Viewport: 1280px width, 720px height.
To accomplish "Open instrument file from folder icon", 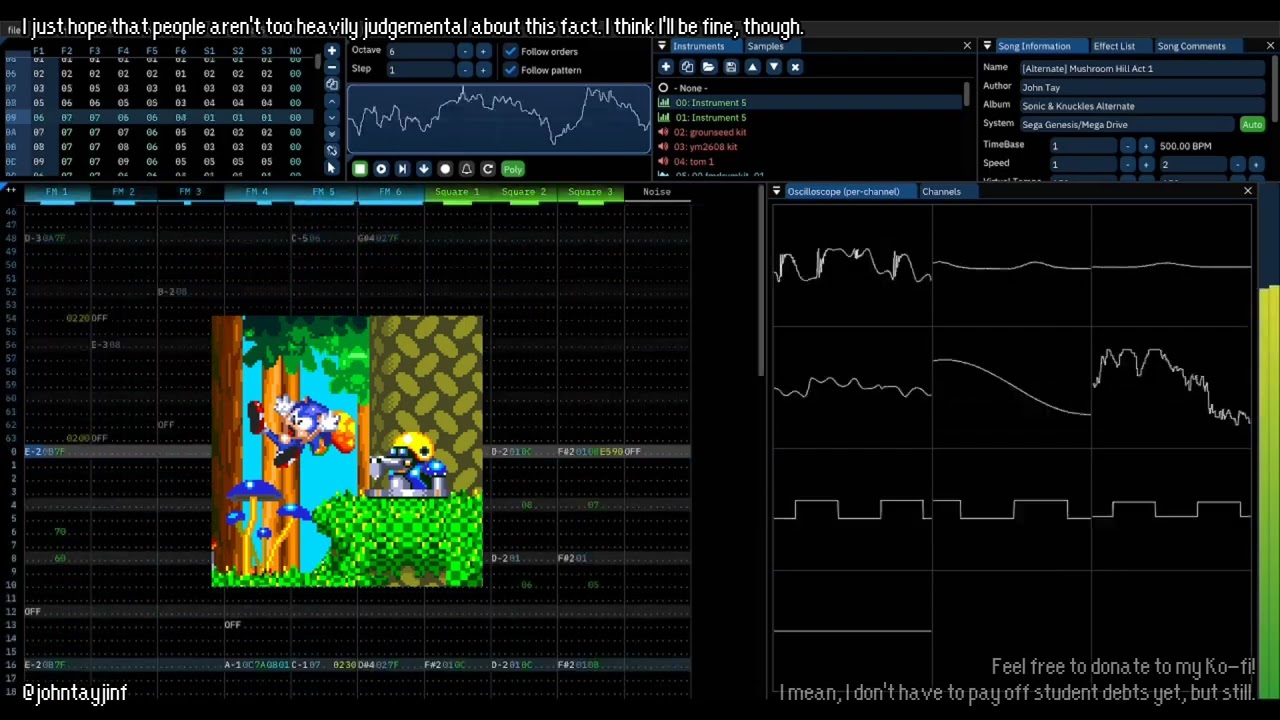I will 708,67.
